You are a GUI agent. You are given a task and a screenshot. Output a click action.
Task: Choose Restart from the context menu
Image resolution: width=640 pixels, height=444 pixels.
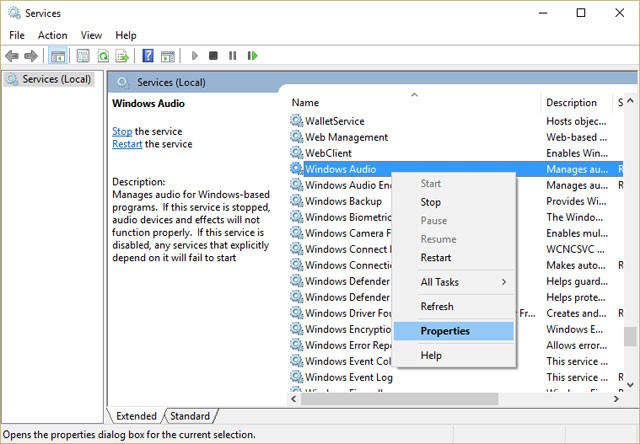(x=436, y=258)
